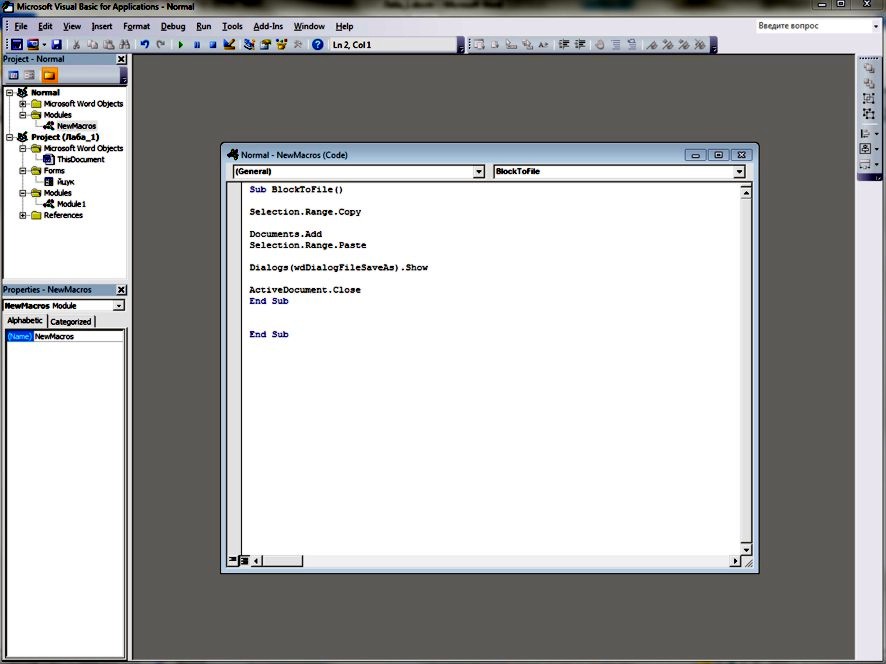Open the Object Browser icon
This screenshot has width=886, height=664.
pos(281,44)
